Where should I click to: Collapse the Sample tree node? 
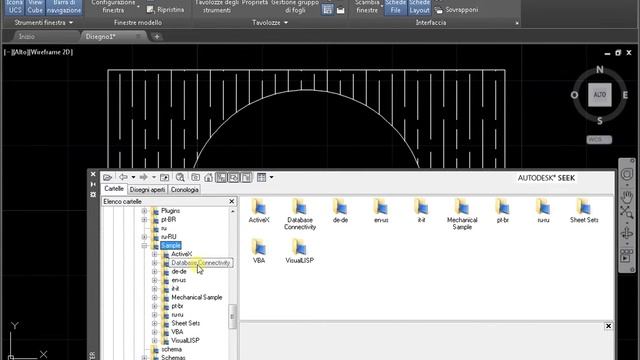click(144, 246)
